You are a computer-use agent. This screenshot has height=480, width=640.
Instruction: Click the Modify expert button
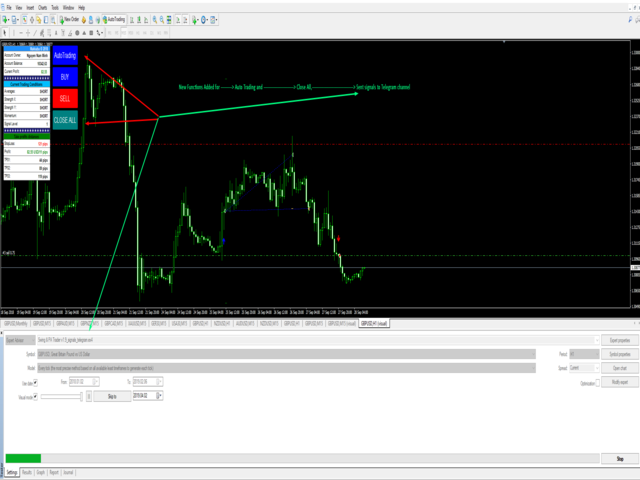[620, 382]
